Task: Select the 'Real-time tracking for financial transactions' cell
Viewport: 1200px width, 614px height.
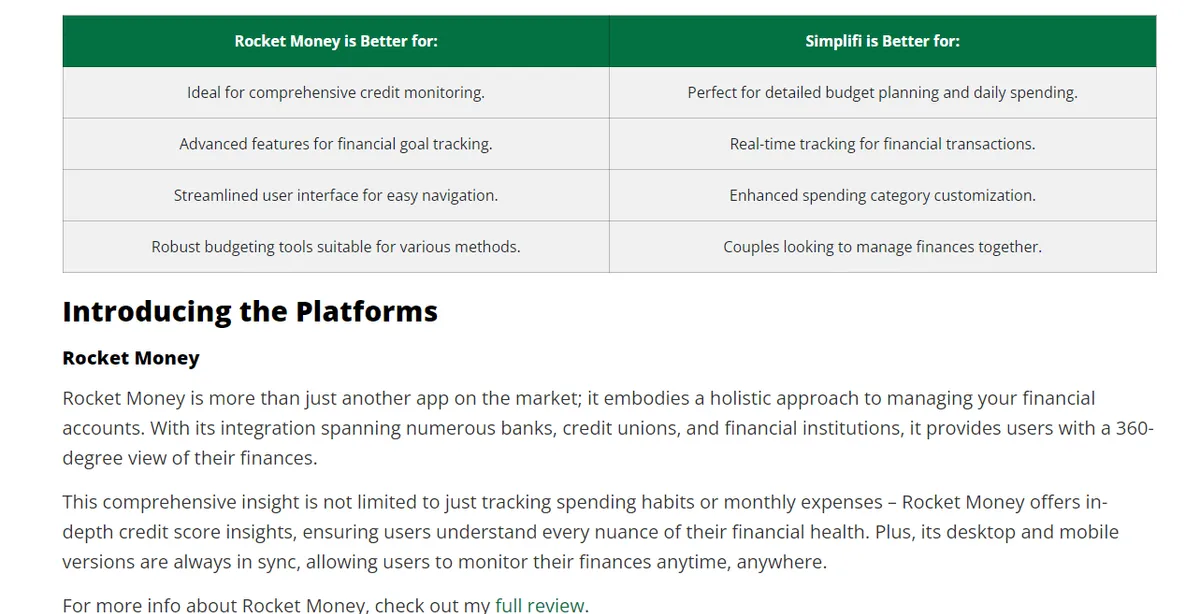Action: pyautogui.click(x=883, y=144)
